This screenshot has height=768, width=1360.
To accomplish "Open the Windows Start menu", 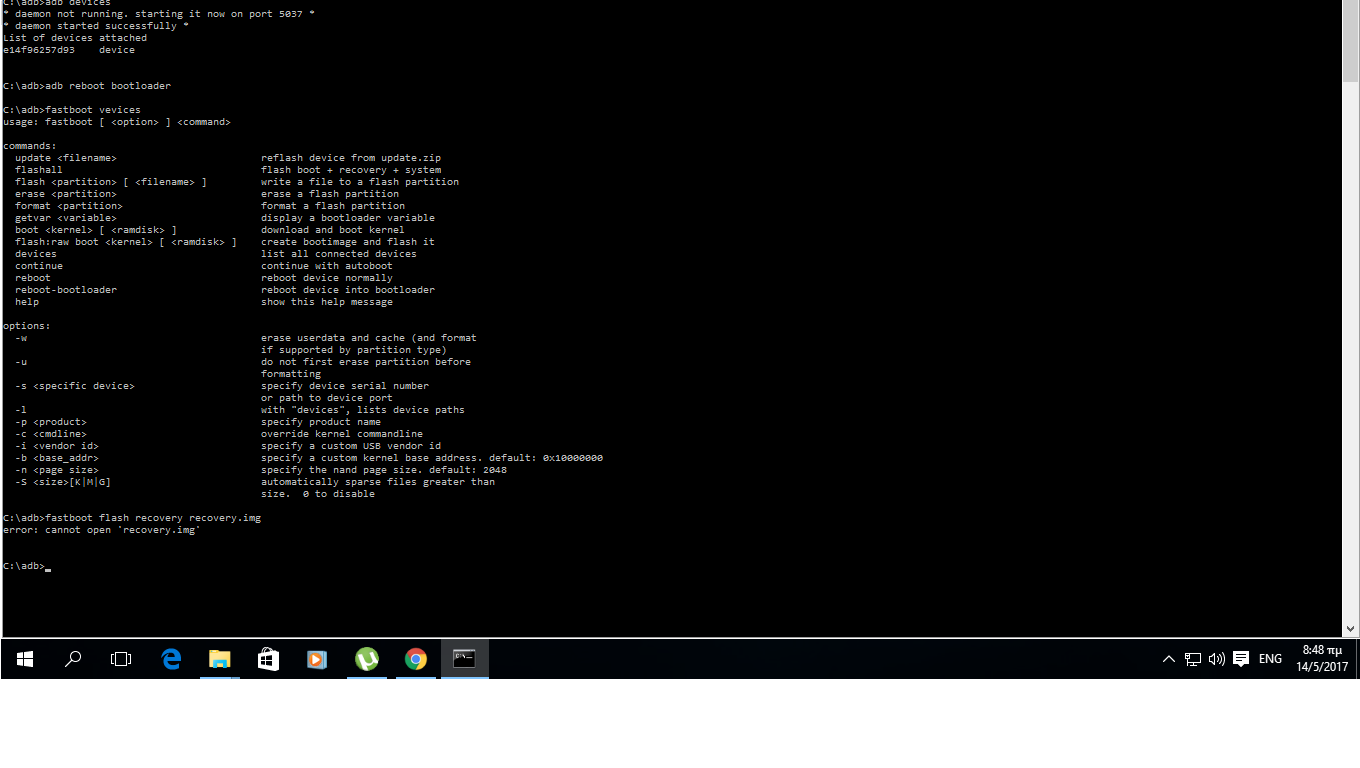I will click(x=25, y=659).
